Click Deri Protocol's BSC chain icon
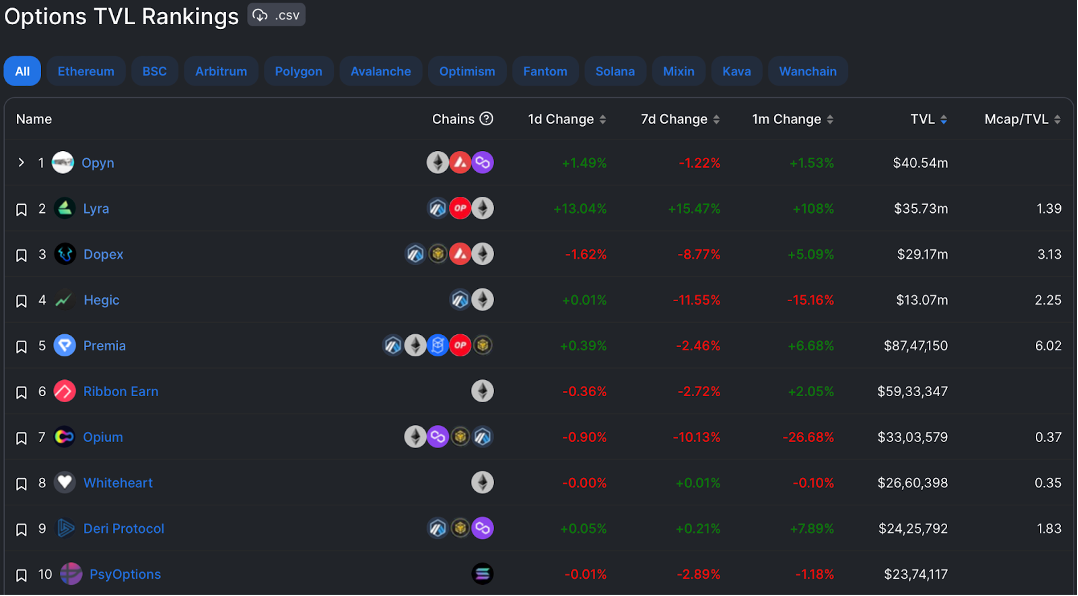The image size is (1078, 596). coord(460,528)
